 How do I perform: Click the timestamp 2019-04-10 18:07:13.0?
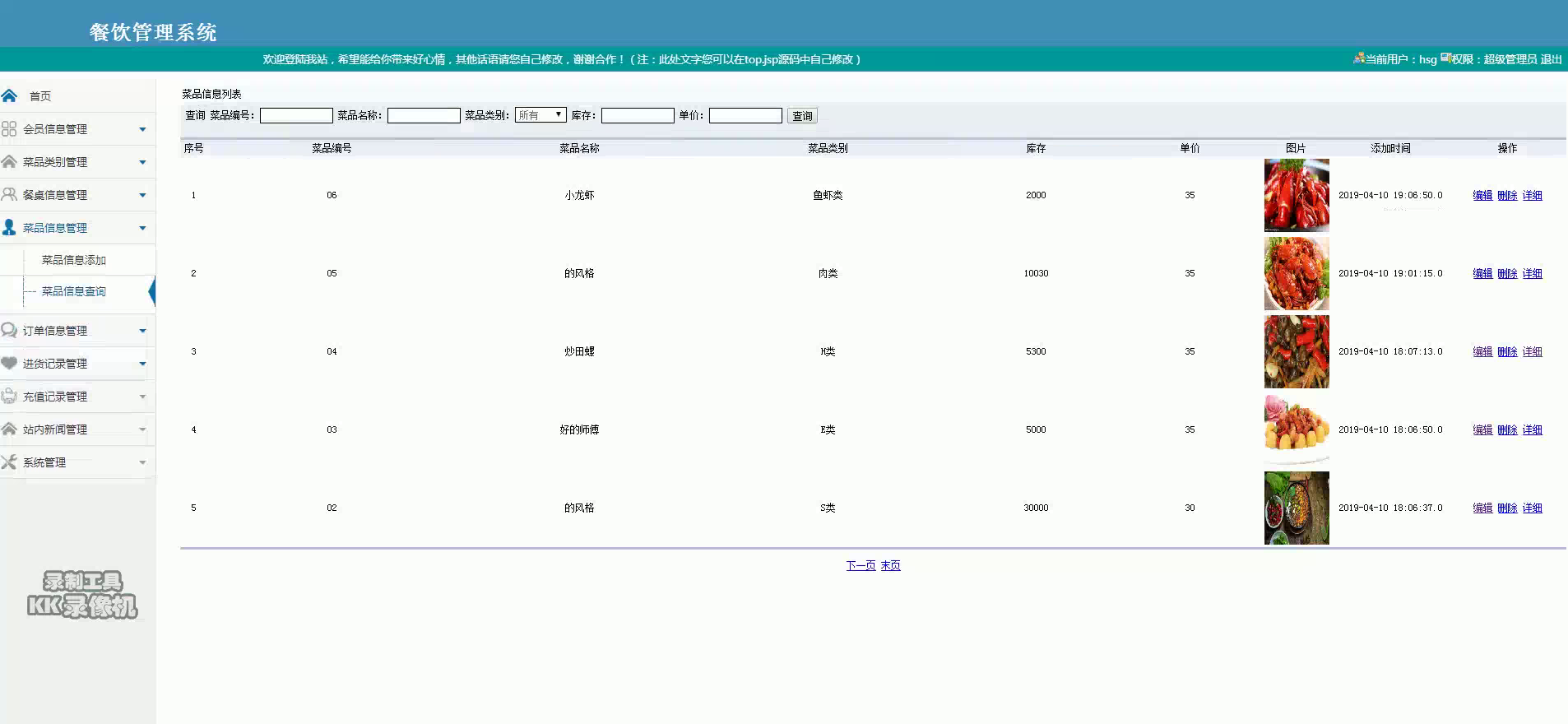point(1390,351)
